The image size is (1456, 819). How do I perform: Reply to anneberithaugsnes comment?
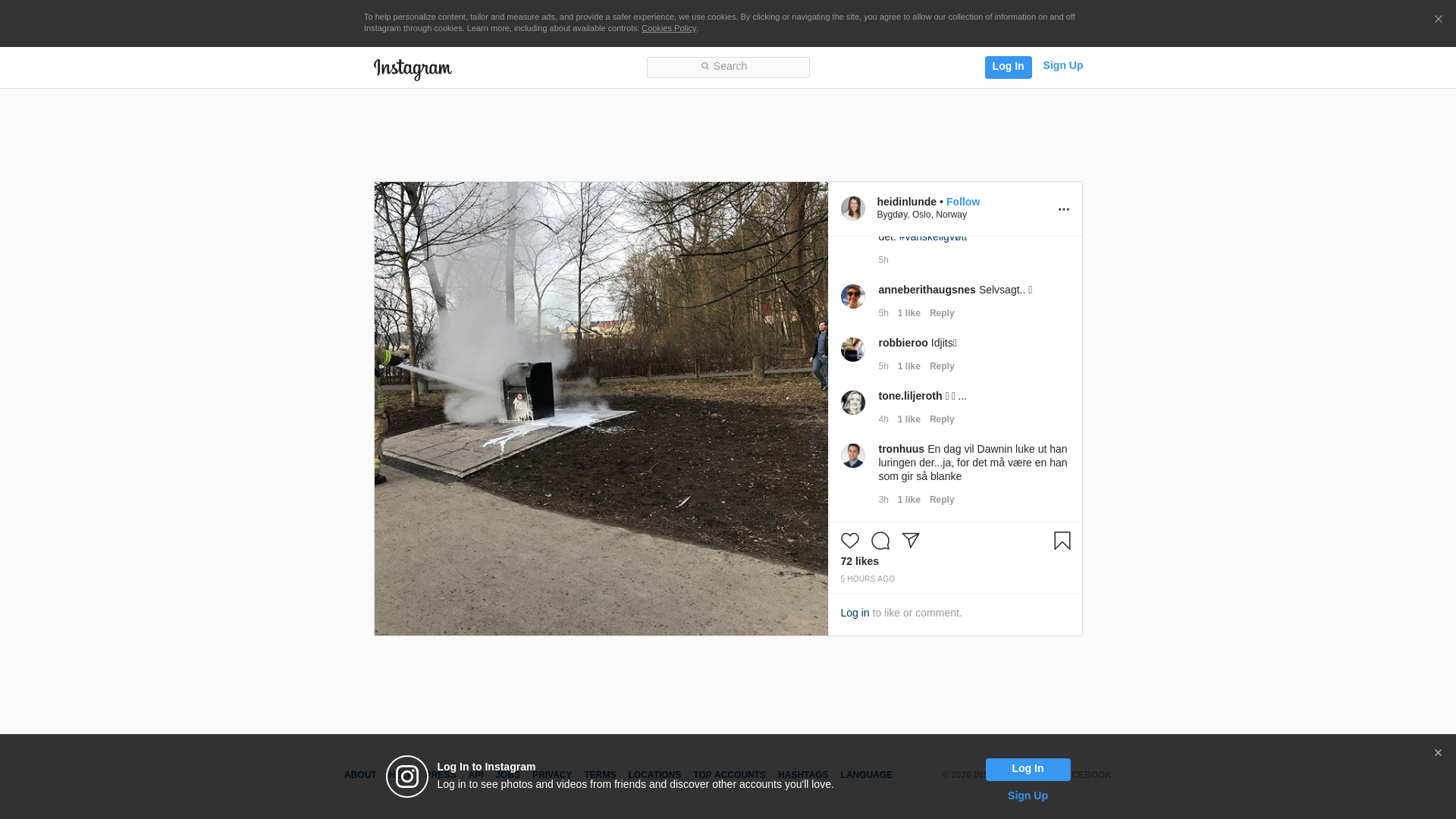(x=942, y=313)
